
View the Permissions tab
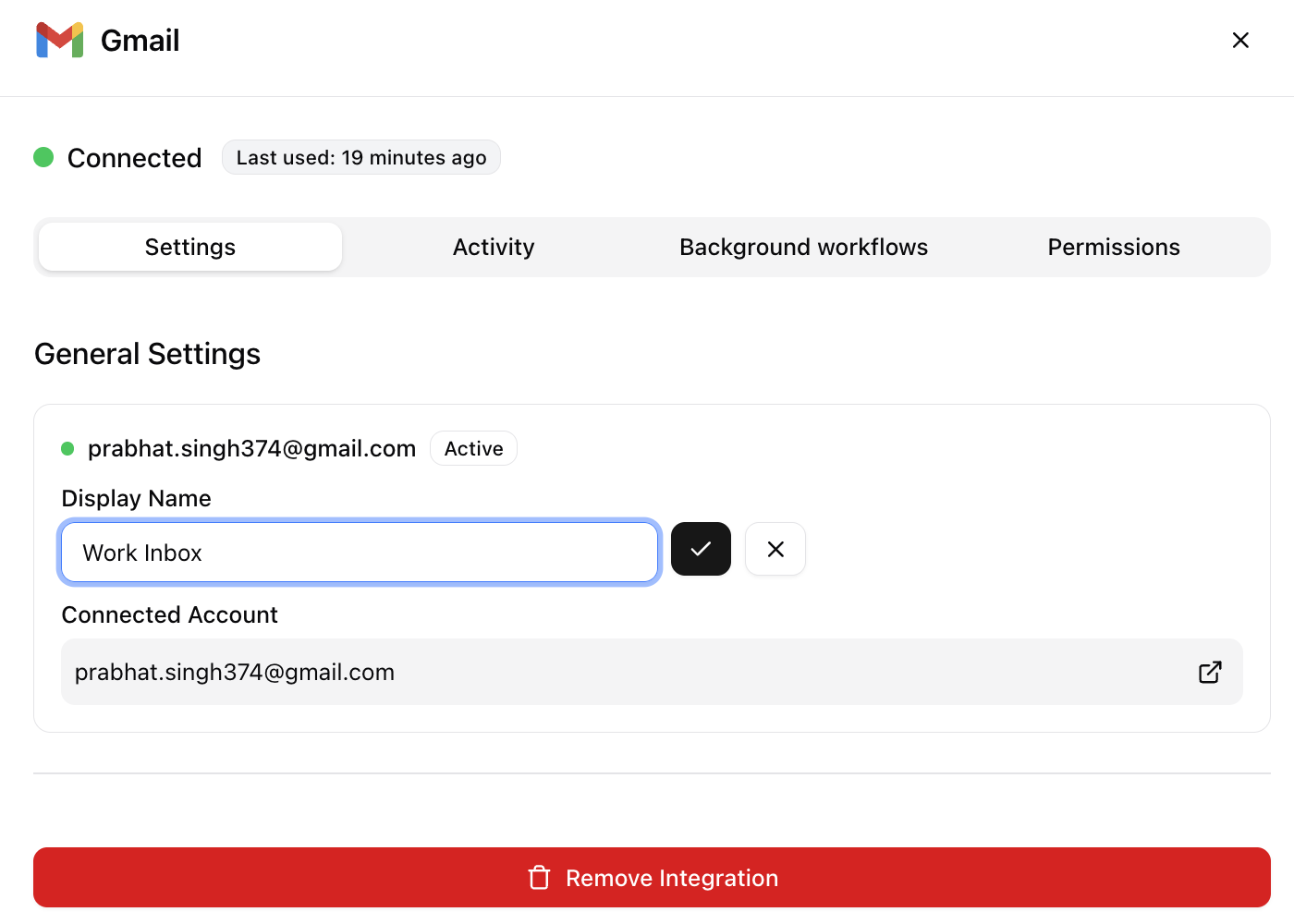click(x=1113, y=247)
